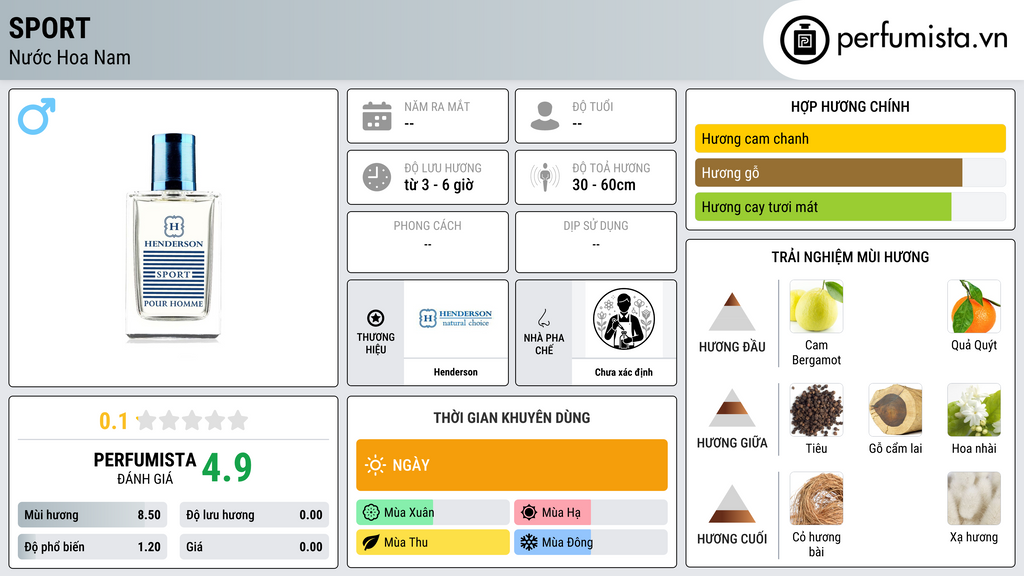The image size is (1024, 576).
Task: Click the flower icon beside Mùa Xuân
Action: pos(371,512)
